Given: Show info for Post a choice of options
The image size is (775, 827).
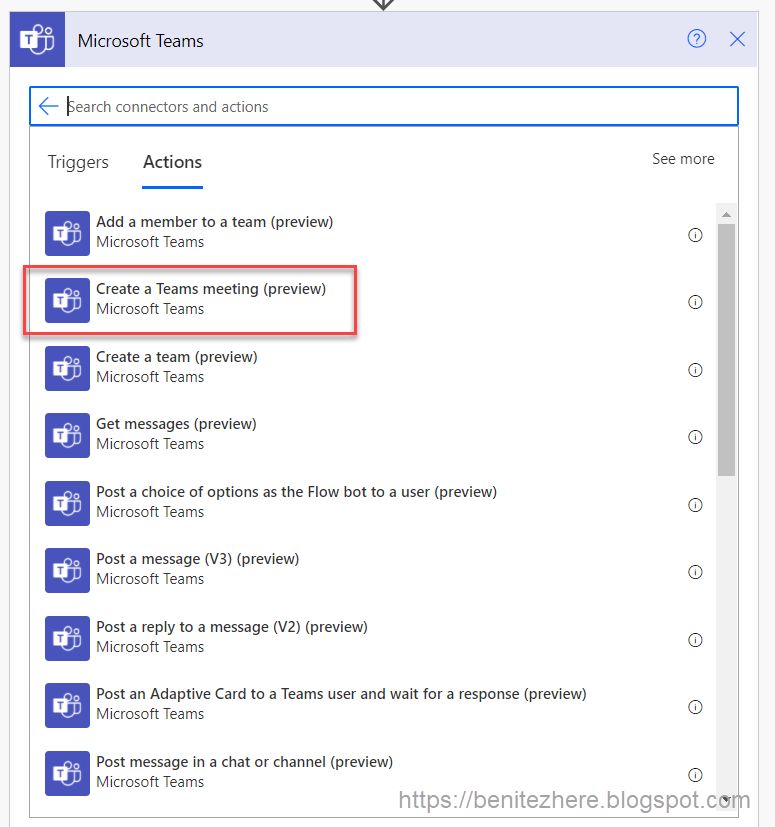Looking at the screenshot, I should pyautogui.click(x=695, y=505).
